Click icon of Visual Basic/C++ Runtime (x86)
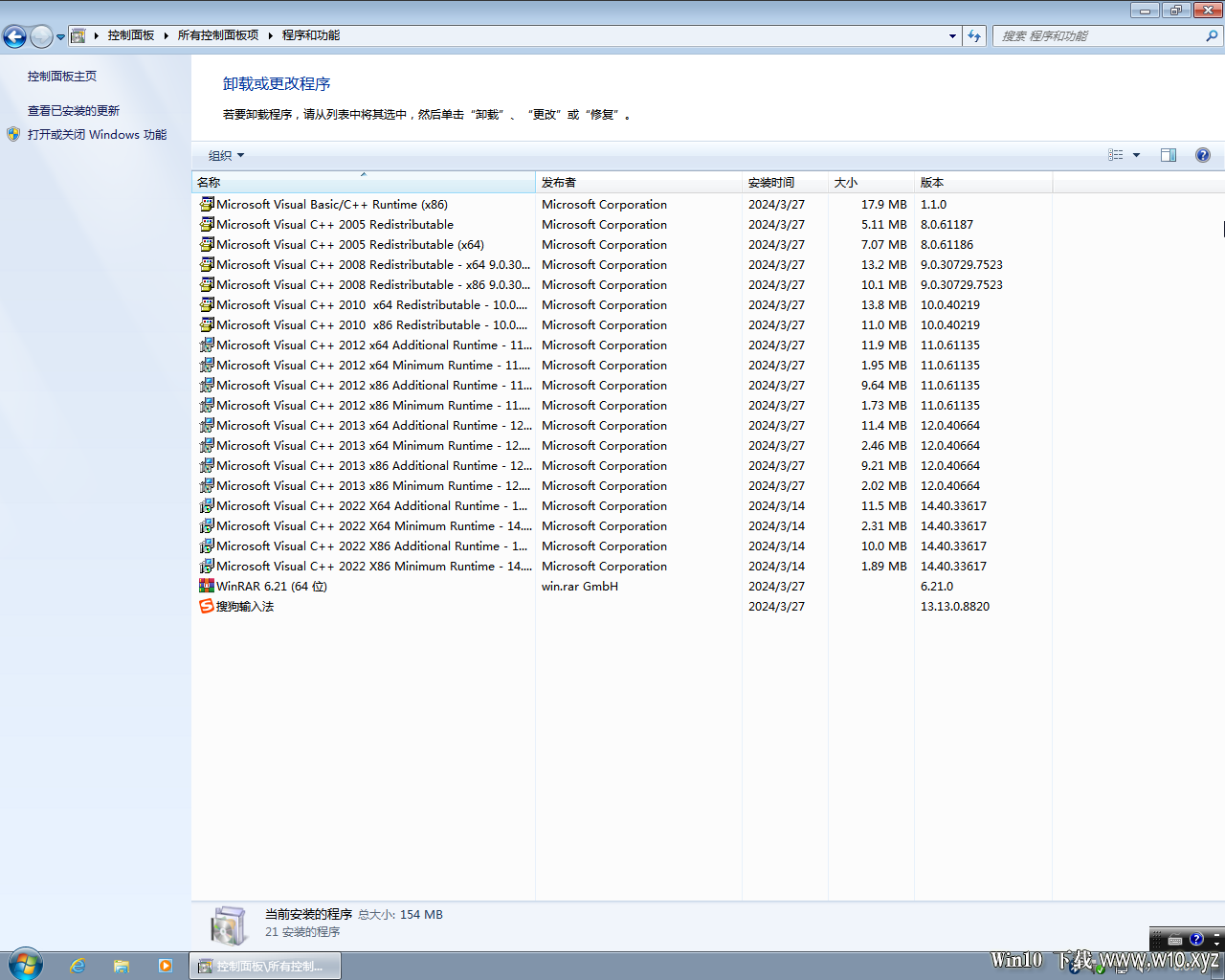This screenshot has width=1225, height=980. point(207,204)
